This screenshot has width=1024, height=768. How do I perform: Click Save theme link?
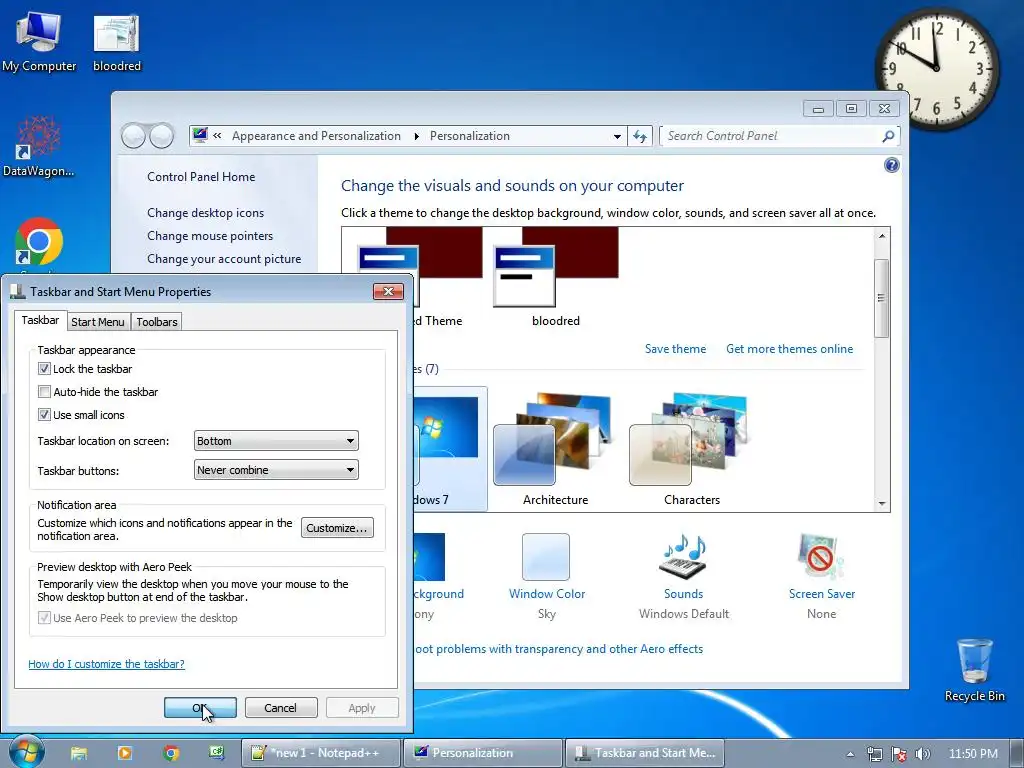point(675,349)
